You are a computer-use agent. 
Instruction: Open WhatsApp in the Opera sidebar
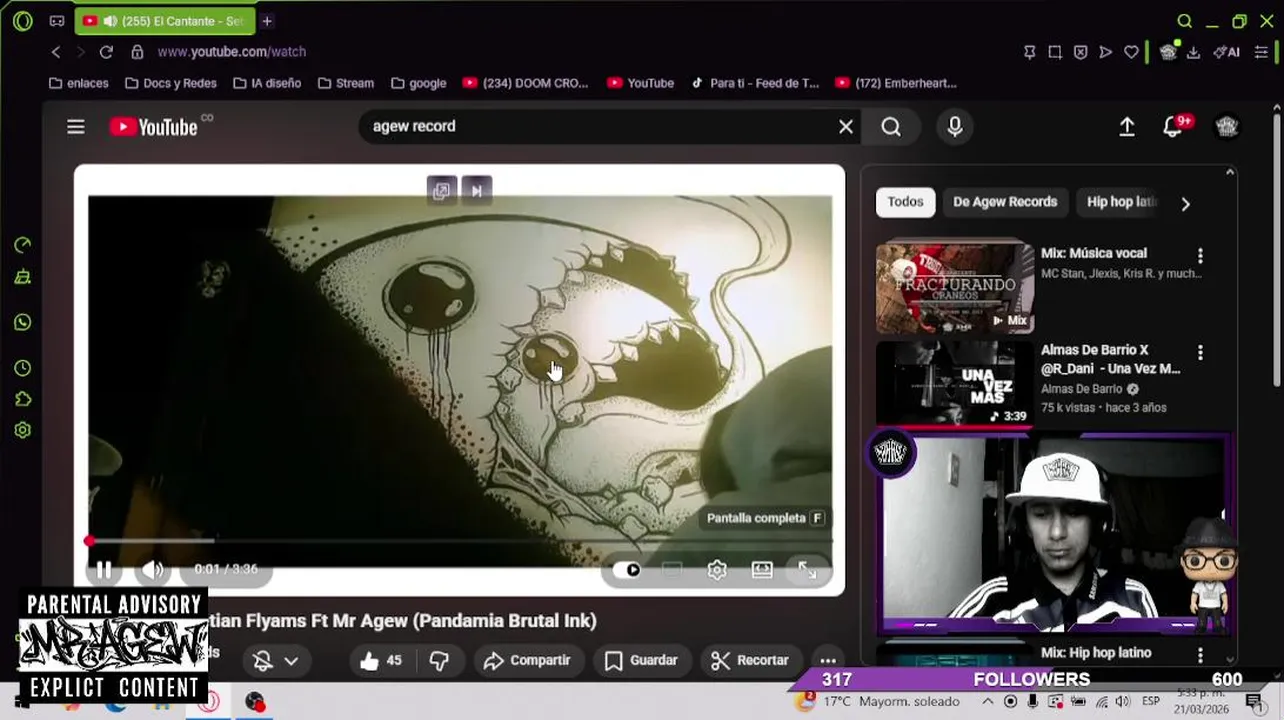click(x=23, y=322)
